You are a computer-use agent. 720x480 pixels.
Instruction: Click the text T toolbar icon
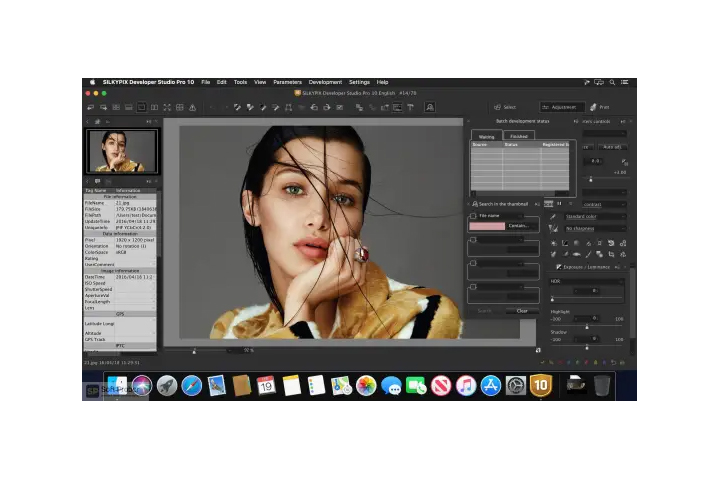click(x=411, y=107)
